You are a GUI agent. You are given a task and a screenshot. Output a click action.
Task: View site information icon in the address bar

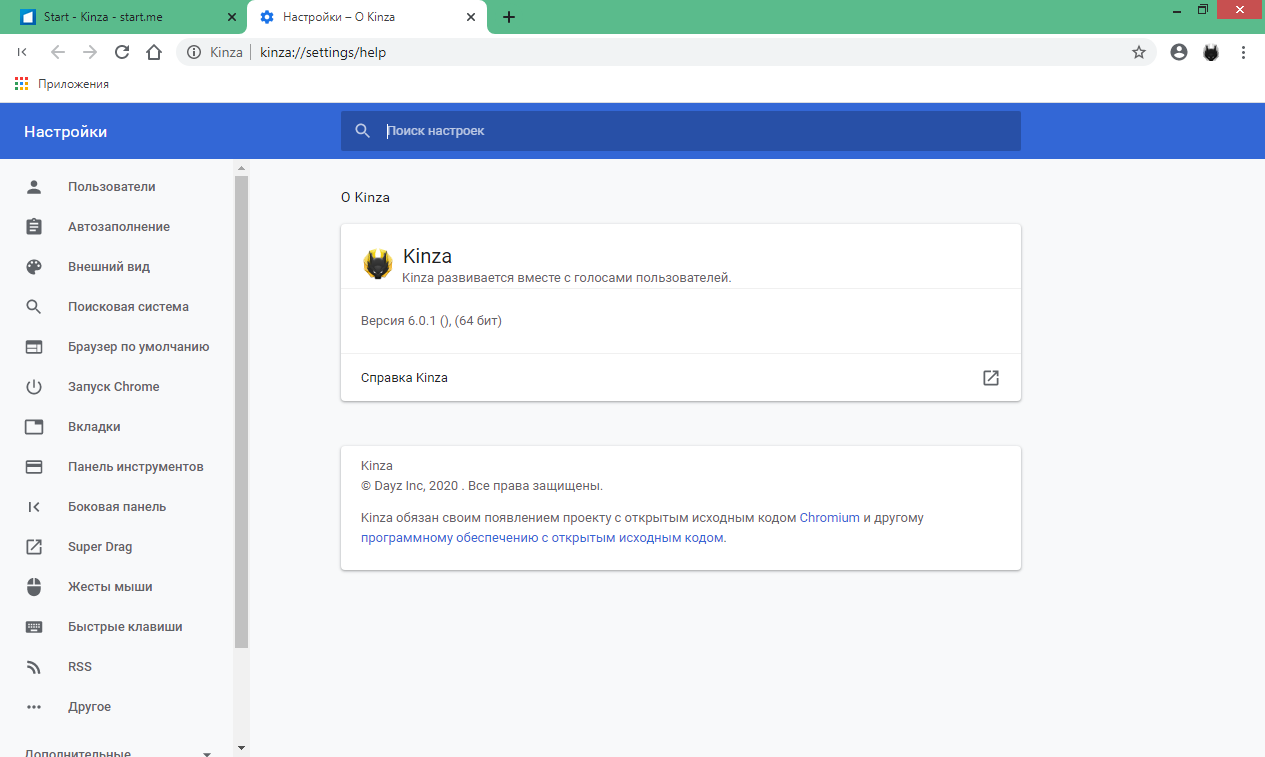(194, 52)
